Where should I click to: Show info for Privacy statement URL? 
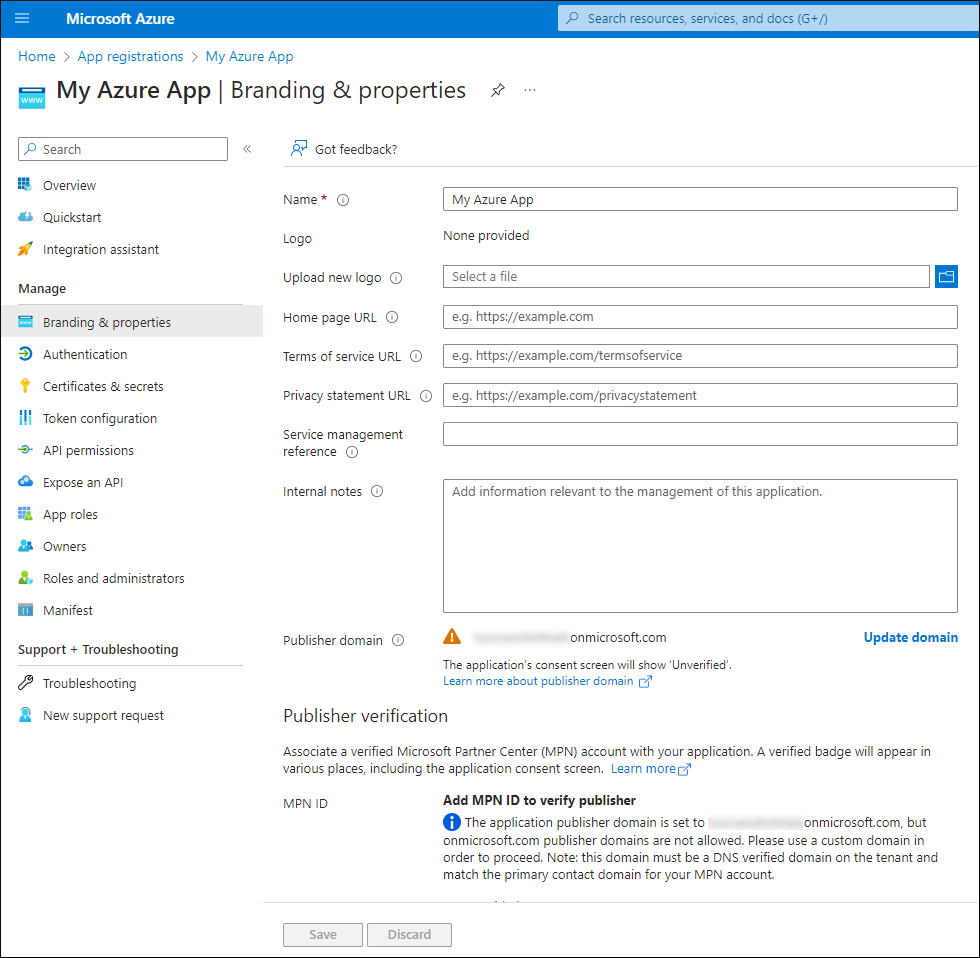426,396
